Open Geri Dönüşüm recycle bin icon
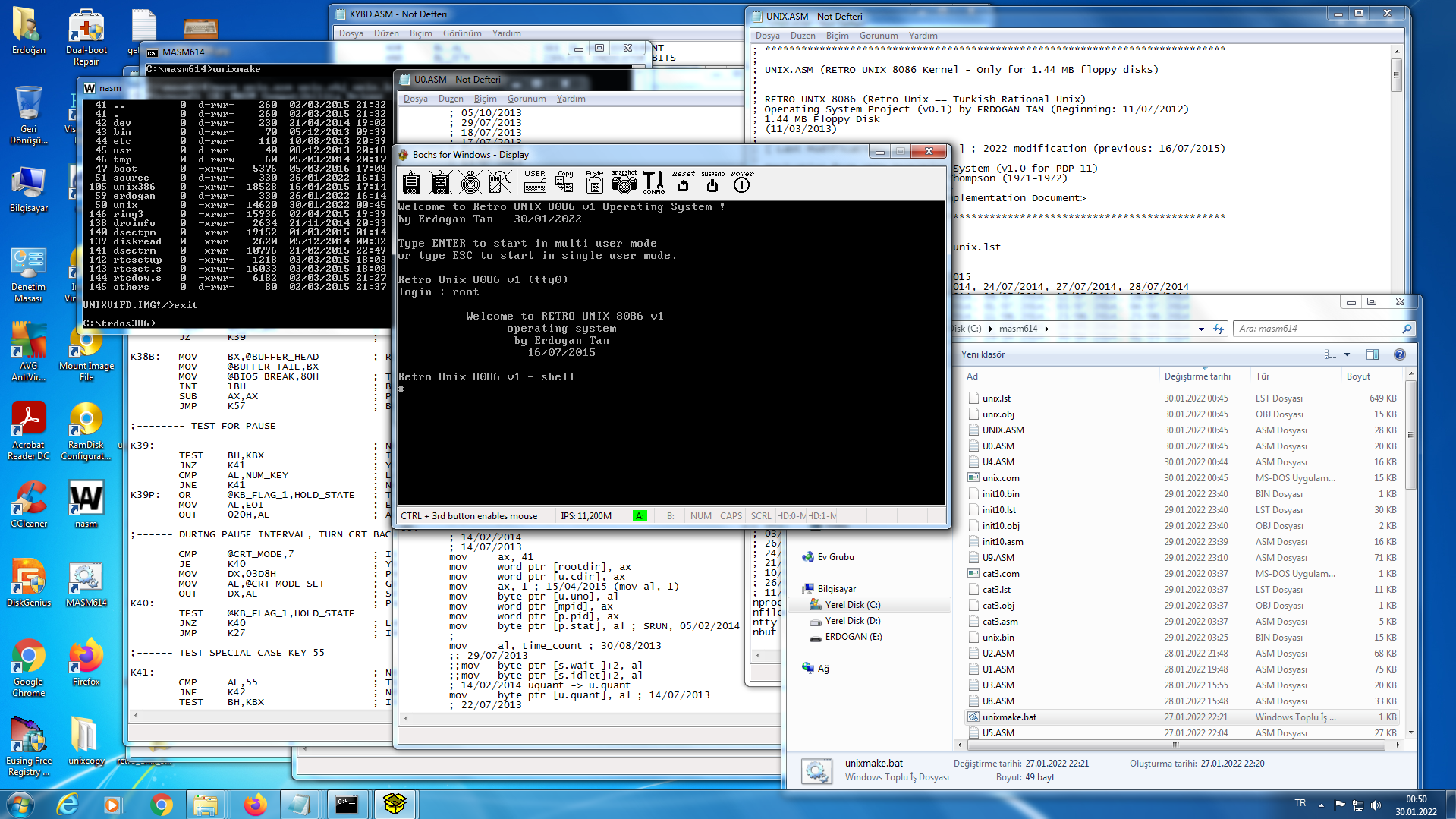The width and height of the screenshot is (1456, 819). tap(28, 116)
